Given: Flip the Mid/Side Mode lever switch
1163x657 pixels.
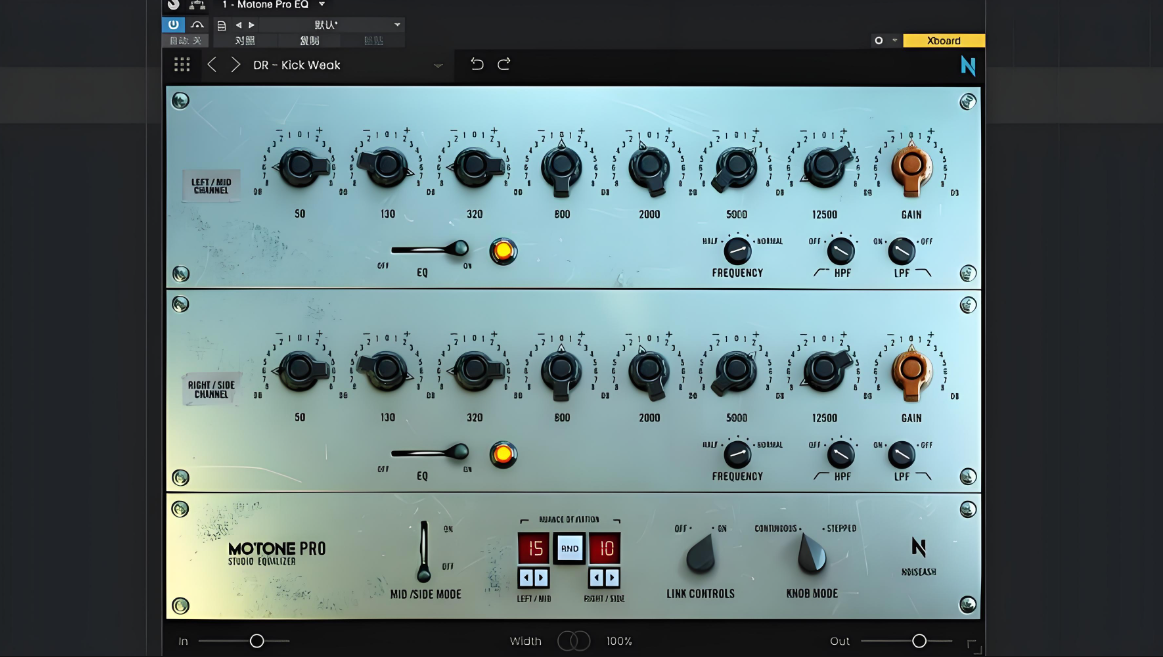Looking at the screenshot, I should [424, 551].
